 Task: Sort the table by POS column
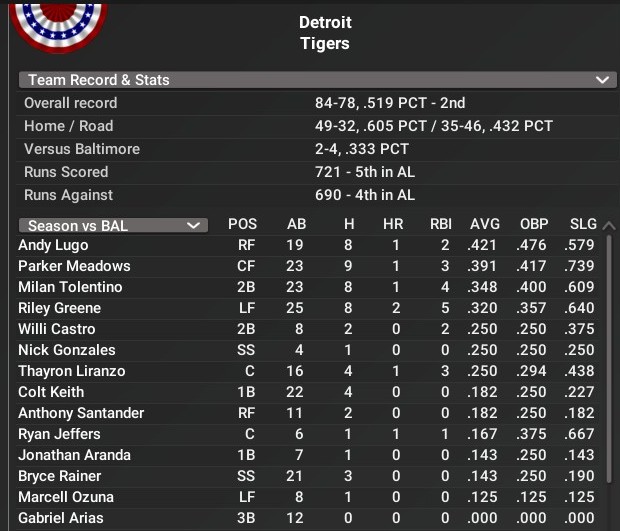[x=242, y=225]
